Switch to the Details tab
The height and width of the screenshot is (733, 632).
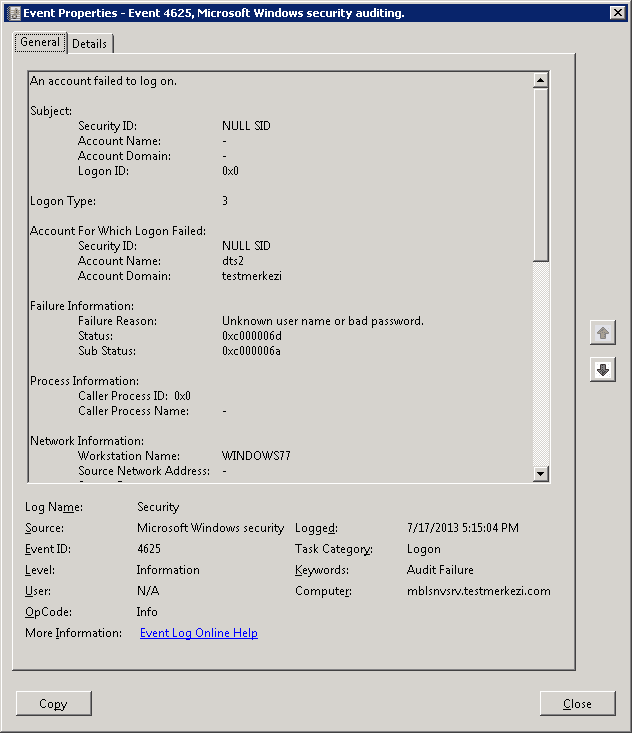click(89, 44)
